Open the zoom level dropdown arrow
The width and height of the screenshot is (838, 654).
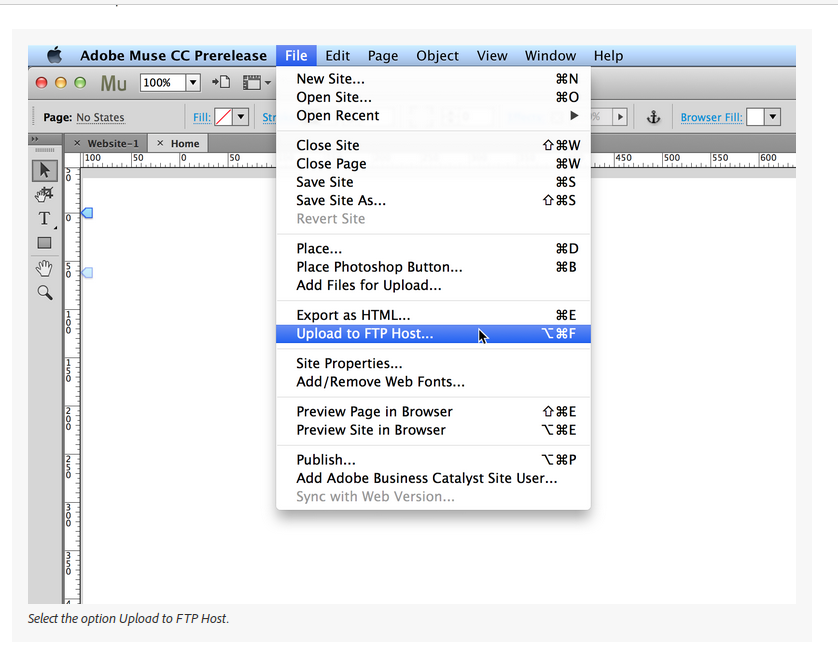click(x=193, y=82)
